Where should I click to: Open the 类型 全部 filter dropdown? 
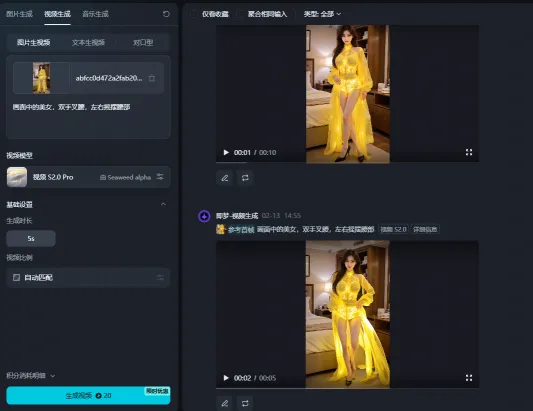point(322,14)
